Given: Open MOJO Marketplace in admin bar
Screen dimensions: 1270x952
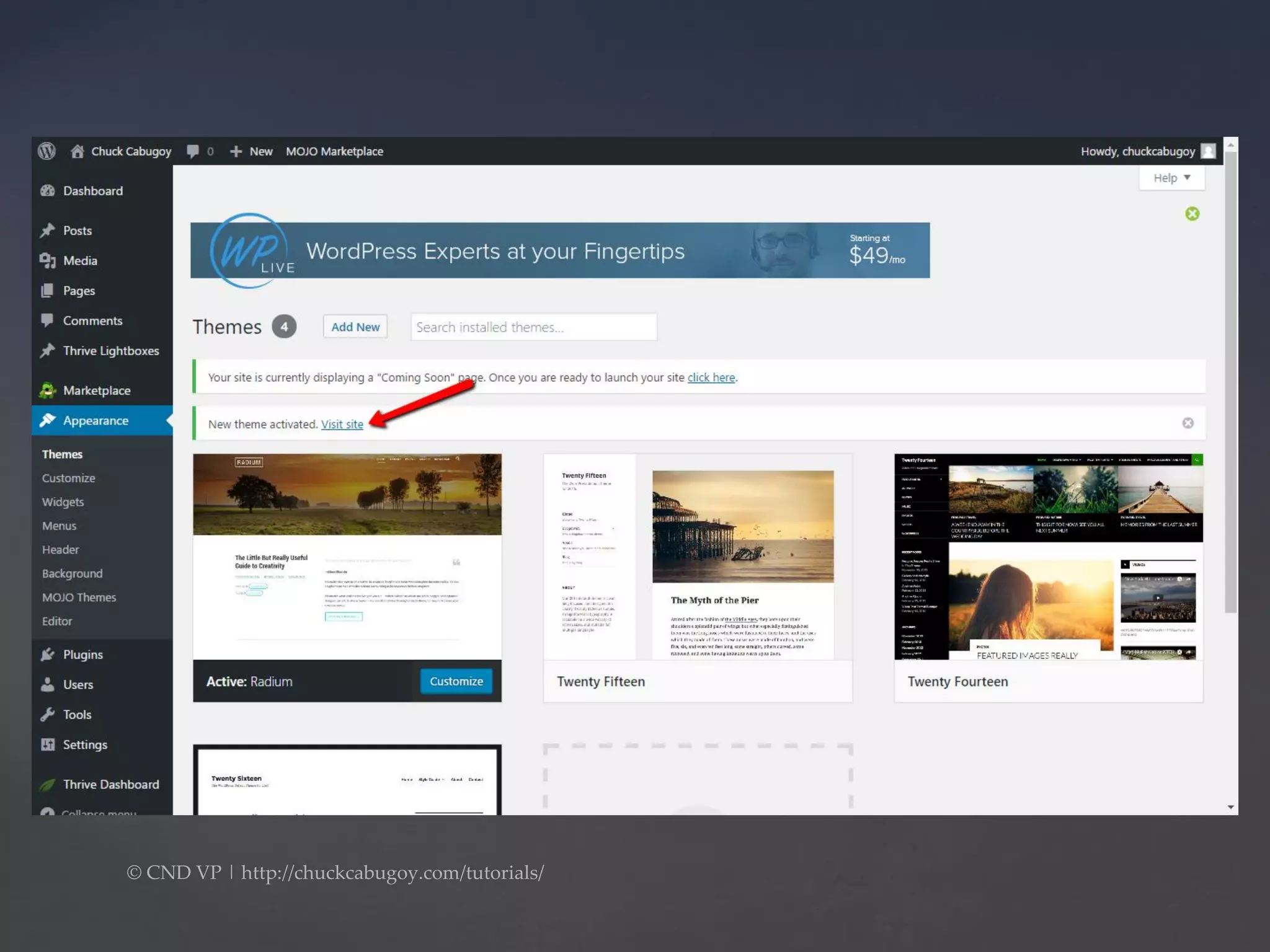Looking at the screenshot, I should 334,151.
